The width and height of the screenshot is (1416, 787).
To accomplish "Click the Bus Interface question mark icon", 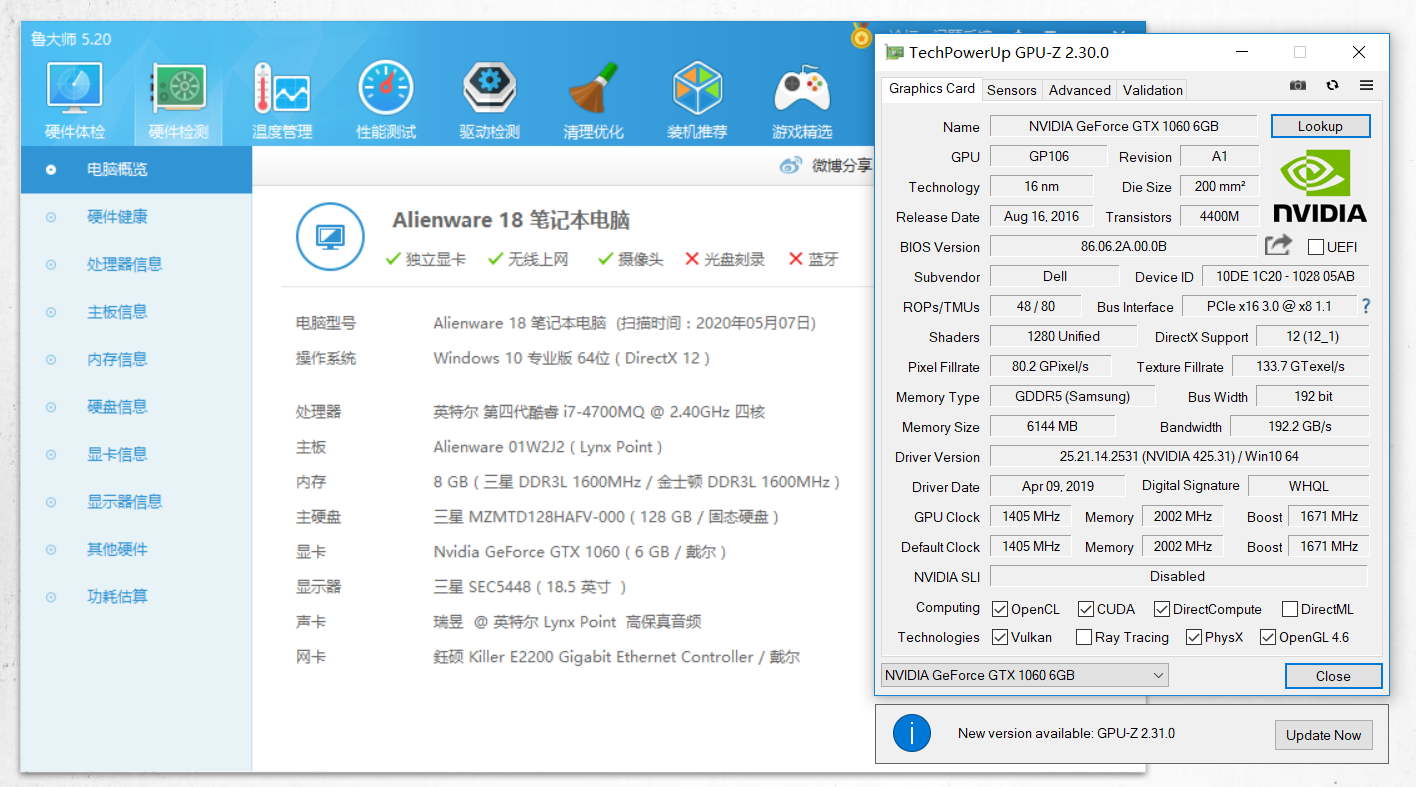I will [x=1366, y=306].
